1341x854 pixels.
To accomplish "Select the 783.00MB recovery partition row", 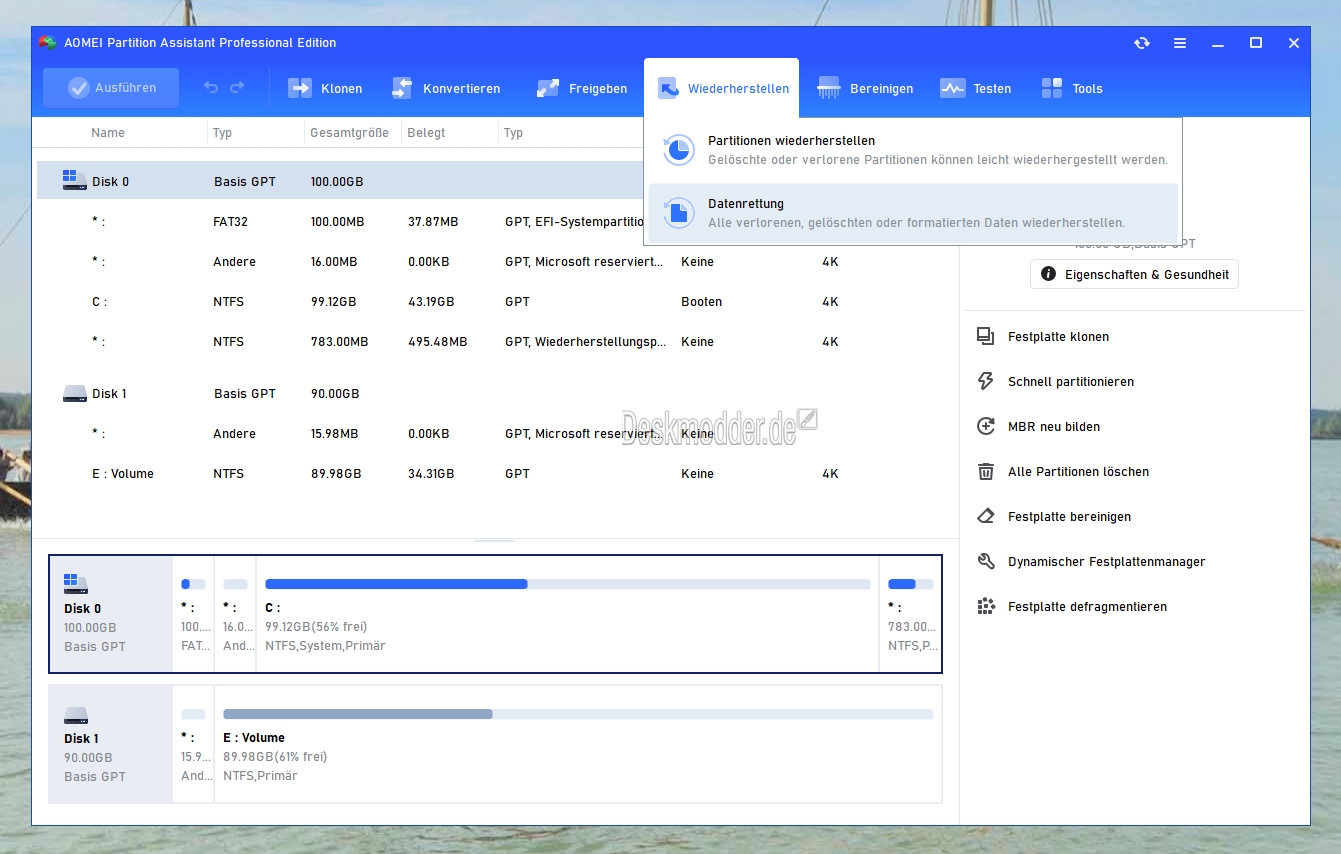I will pos(496,341).
